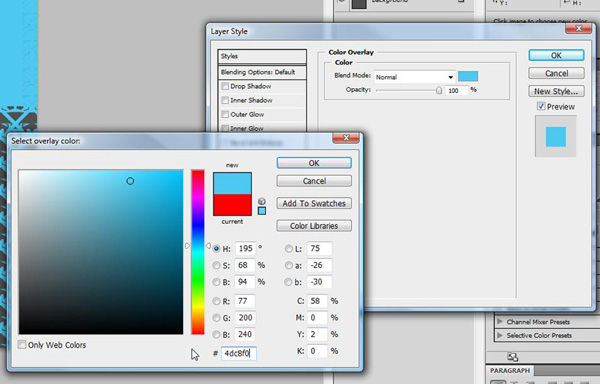600x384 pixels.
Task: Click the vertical hue slider strip
Action: point(198,252)
